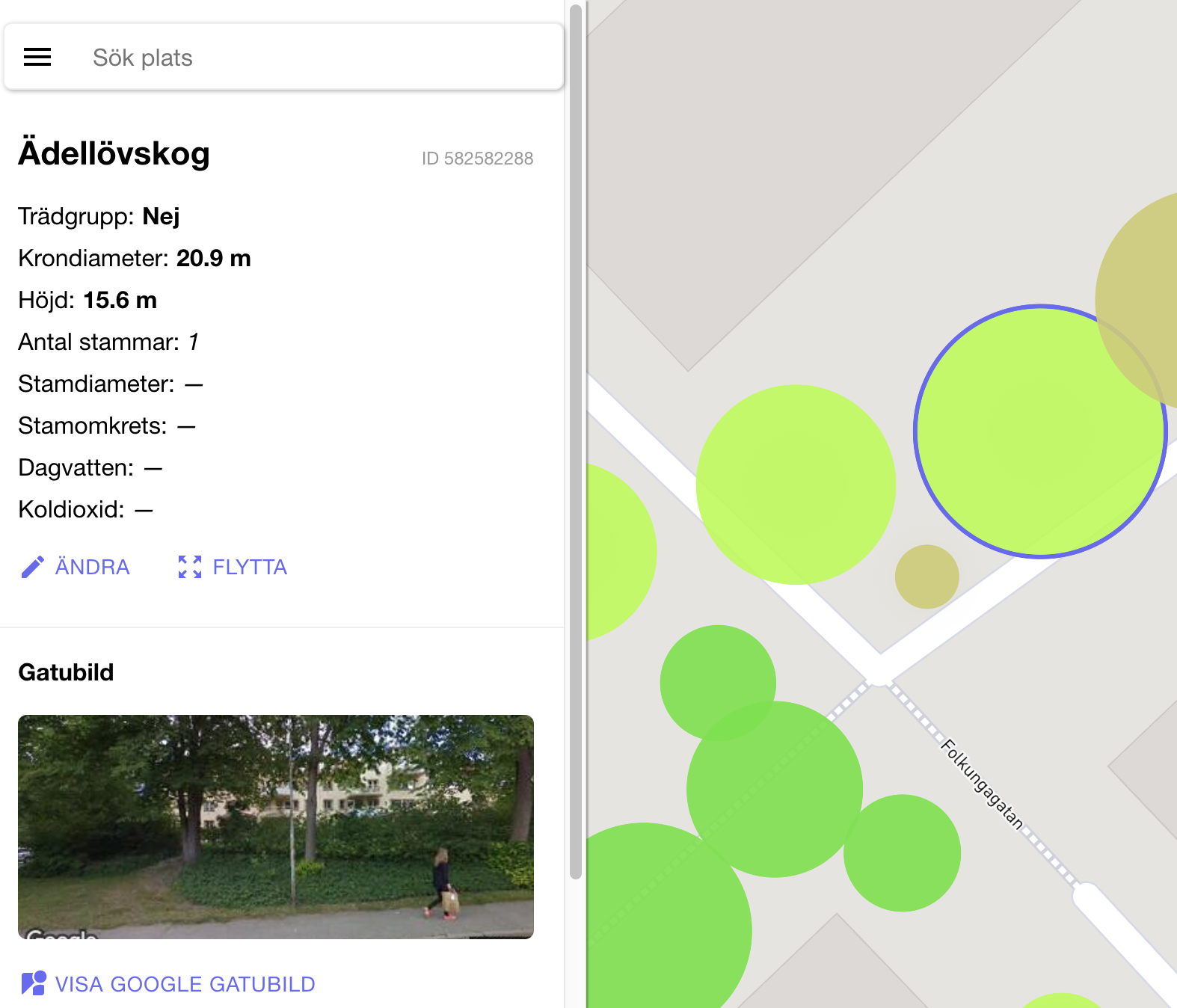Screen dimensions: 1177x1008
Task: Select the small olive tree circle
Action: click(927, 577)
